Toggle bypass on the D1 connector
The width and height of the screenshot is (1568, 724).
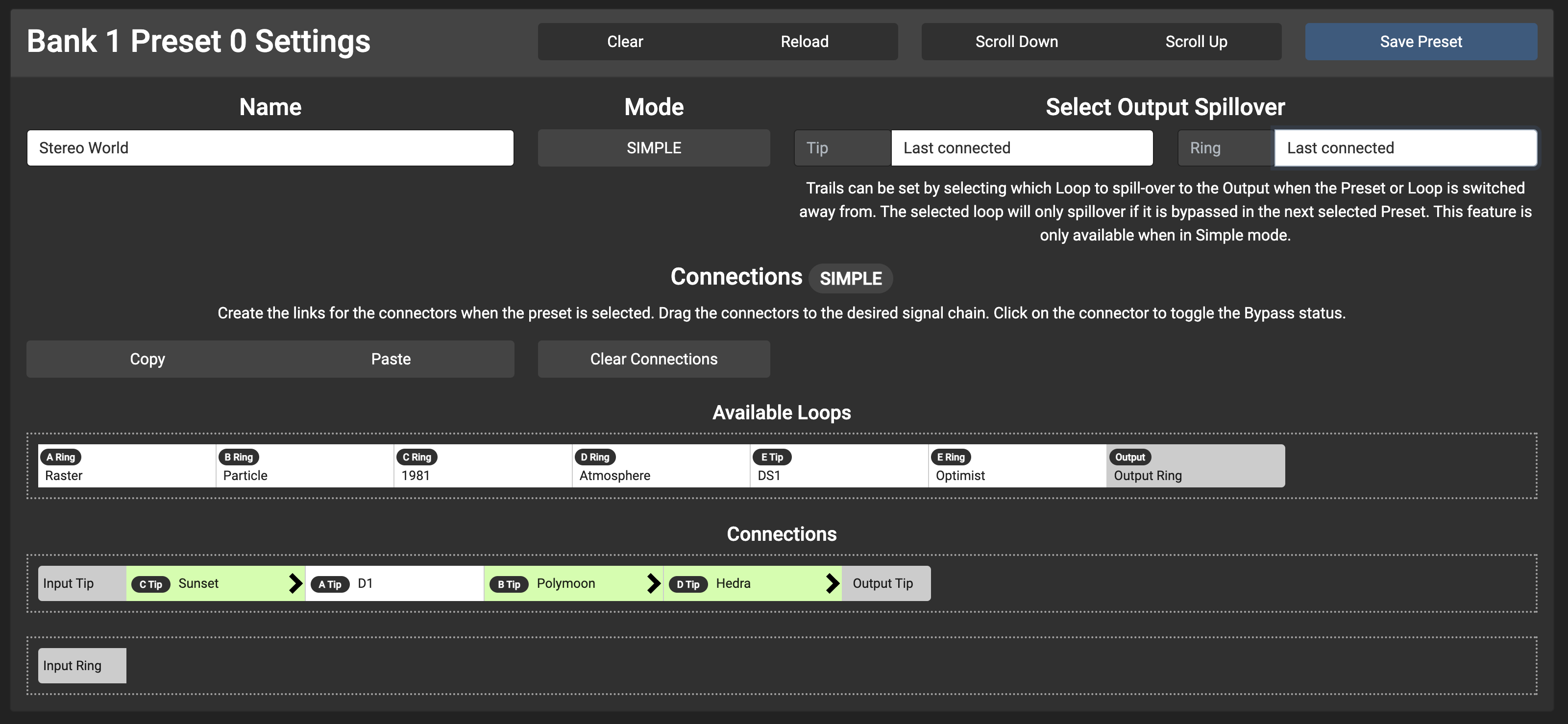point(420,583)
